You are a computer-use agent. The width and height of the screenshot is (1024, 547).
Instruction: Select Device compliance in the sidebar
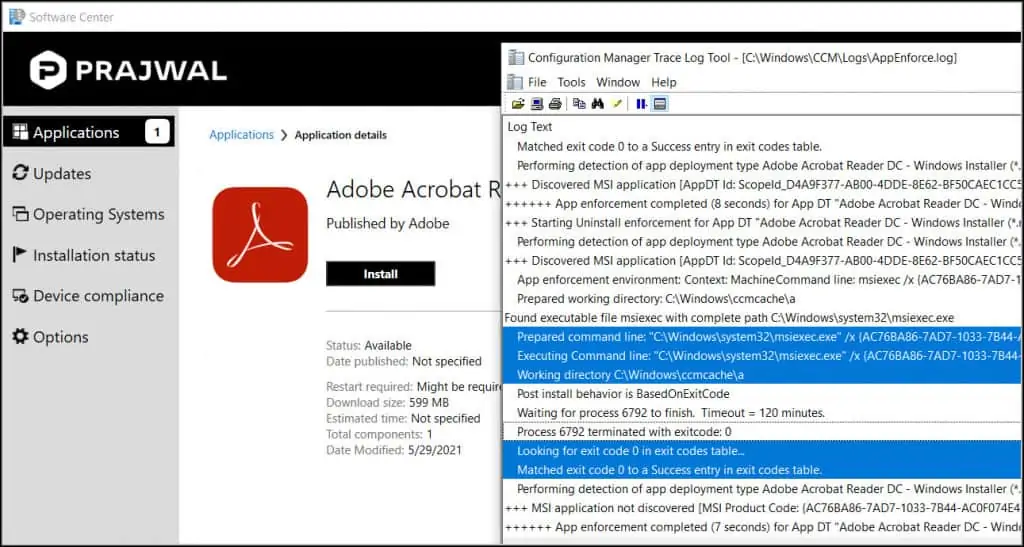pos(89,296)
